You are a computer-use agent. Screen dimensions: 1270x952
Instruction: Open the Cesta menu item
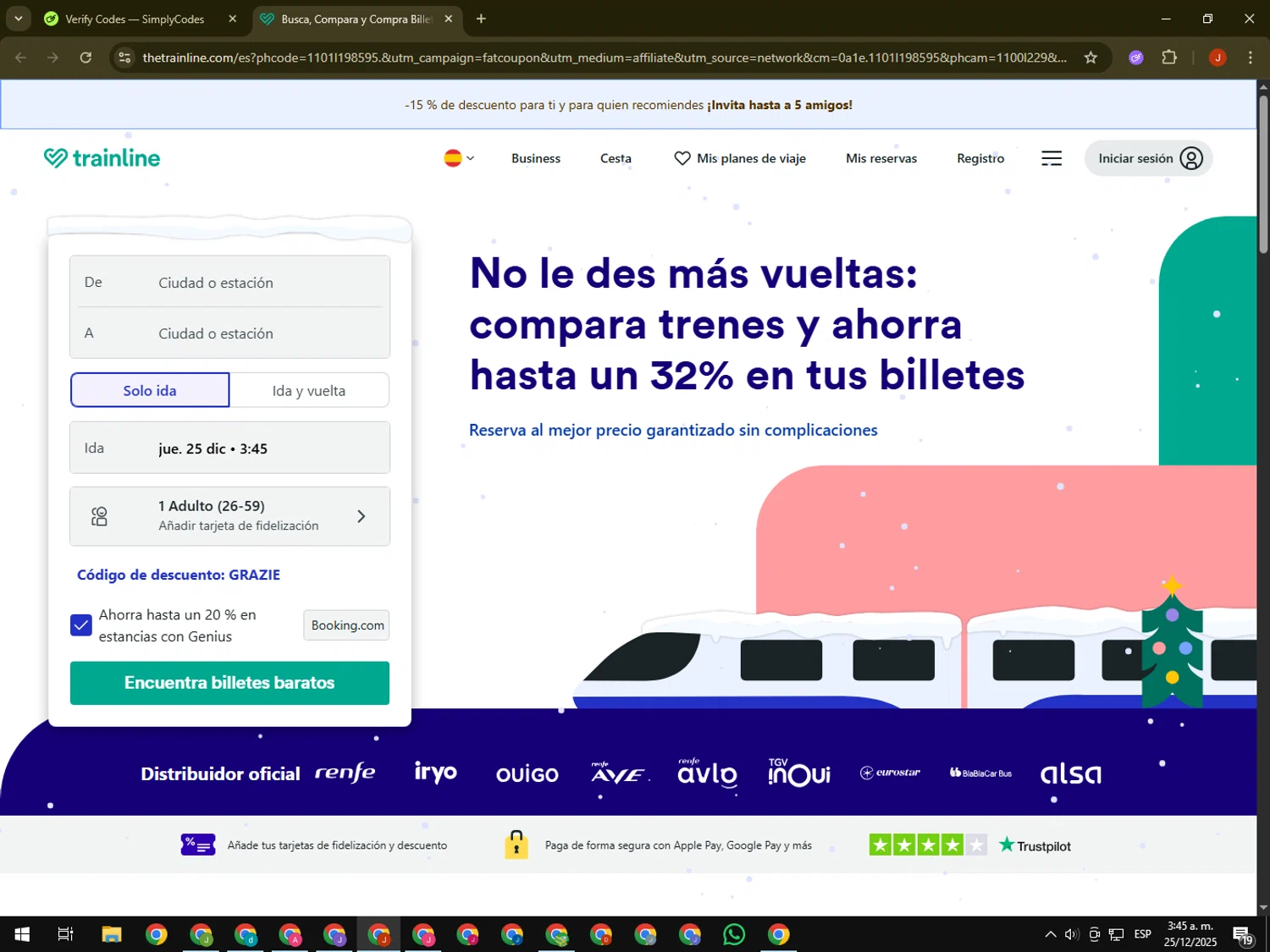[x=616, y=158]
